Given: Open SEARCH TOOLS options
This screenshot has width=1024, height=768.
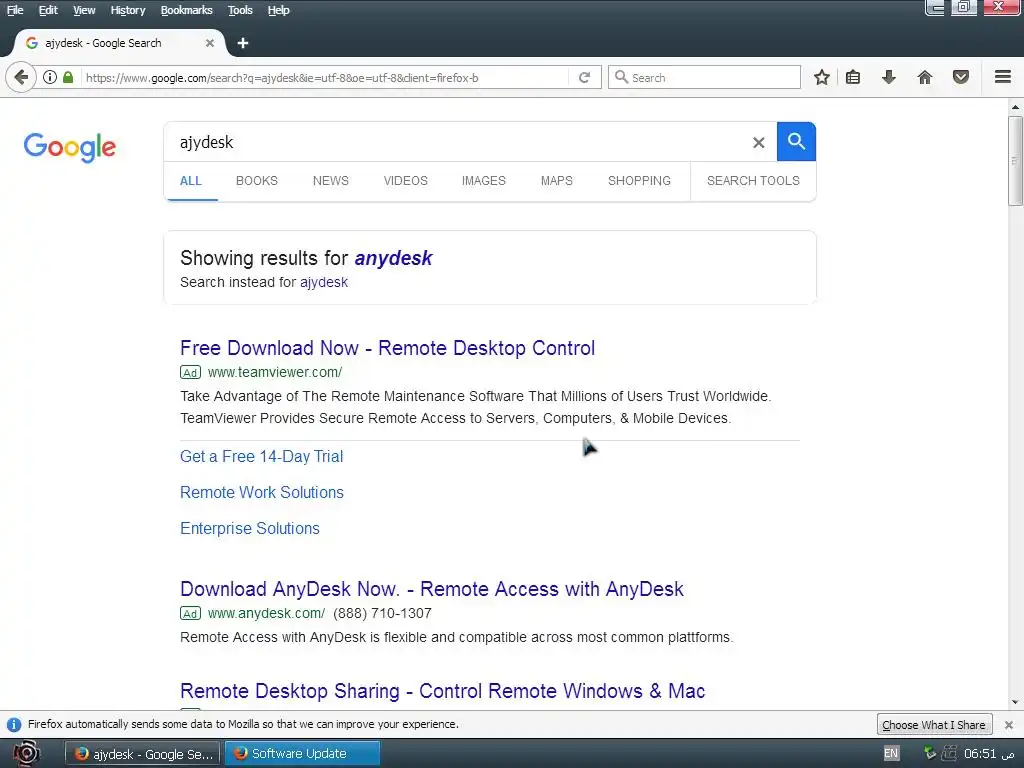Looking at the screenshot, I should 753,181.
